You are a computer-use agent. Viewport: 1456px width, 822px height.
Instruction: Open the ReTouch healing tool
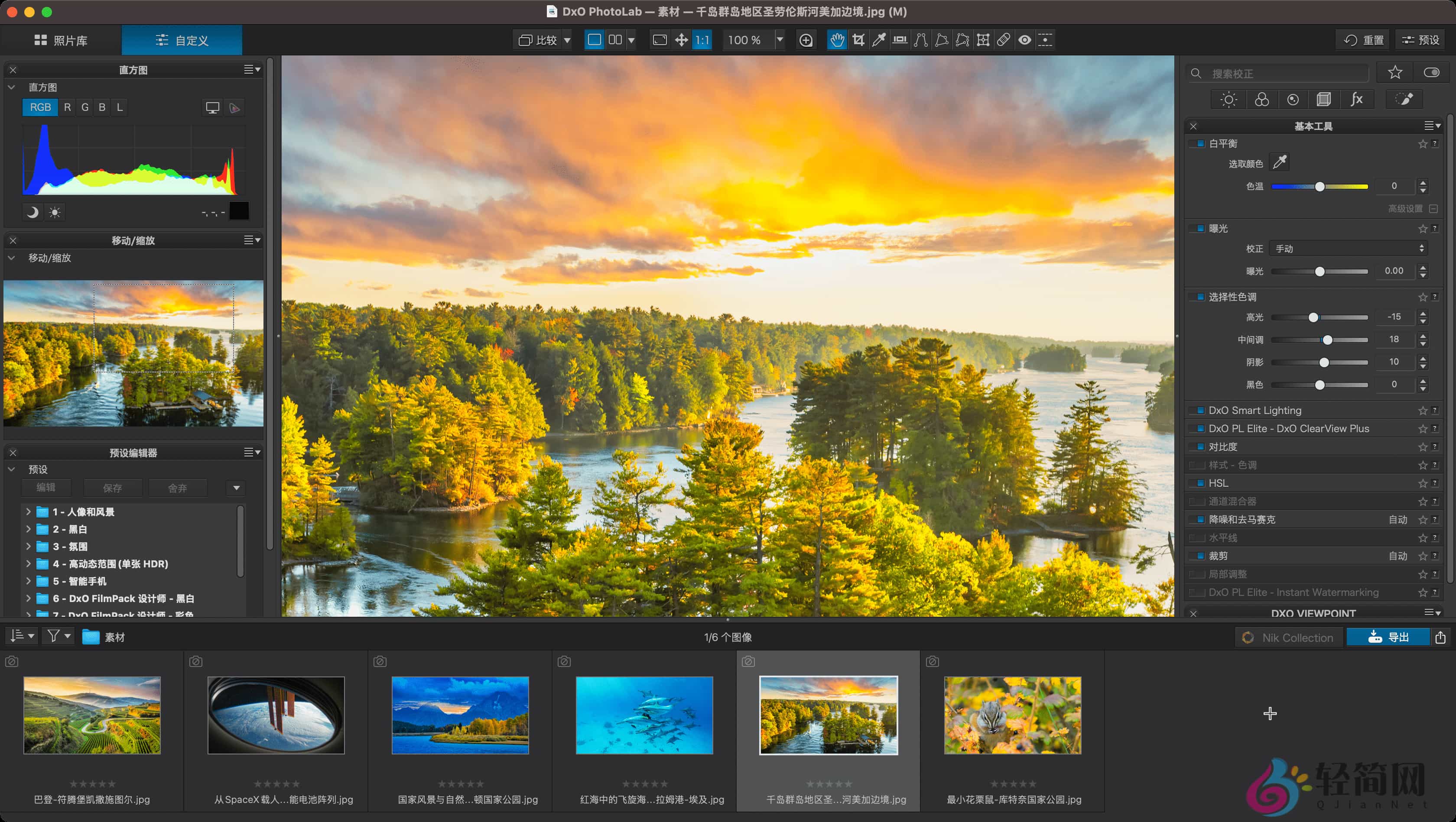click(x=1004, y=39)
